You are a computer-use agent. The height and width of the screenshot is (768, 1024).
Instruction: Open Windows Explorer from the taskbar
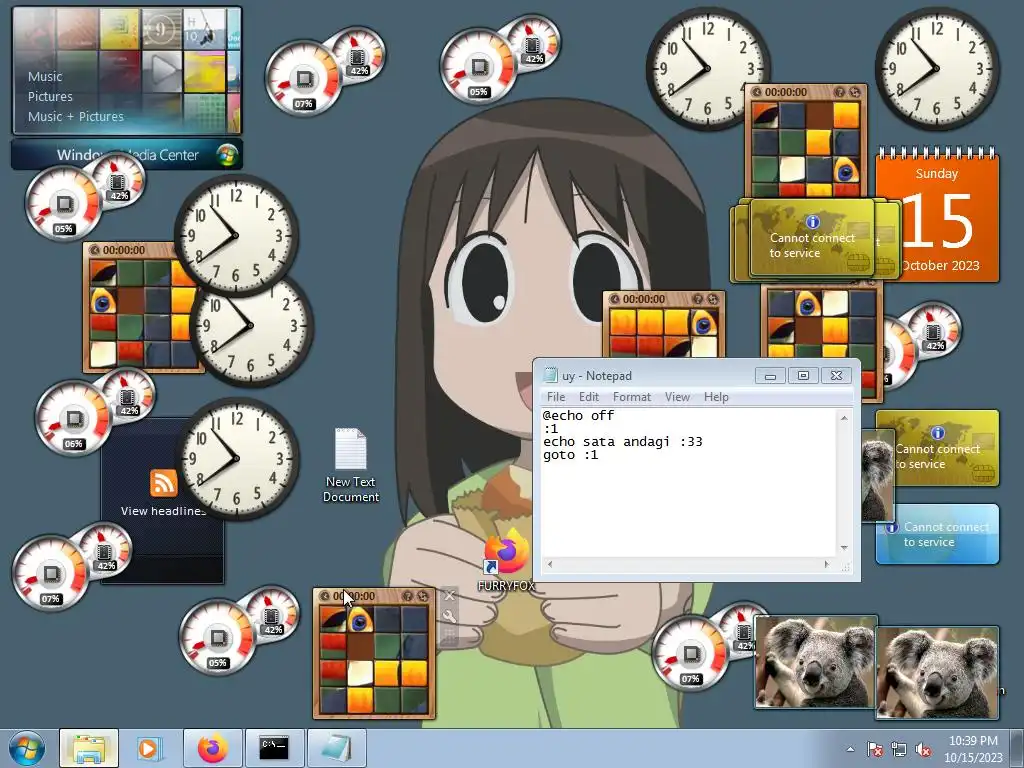coord(89,748)
